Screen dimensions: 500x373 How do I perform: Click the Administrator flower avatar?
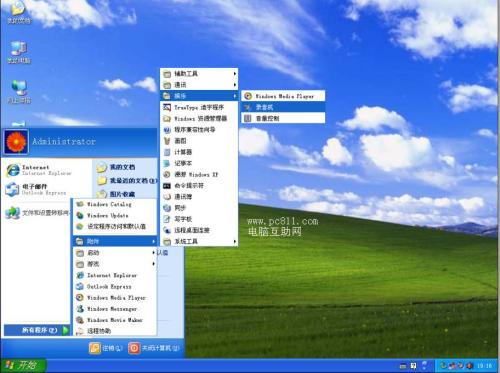click(x=16, y=142)
